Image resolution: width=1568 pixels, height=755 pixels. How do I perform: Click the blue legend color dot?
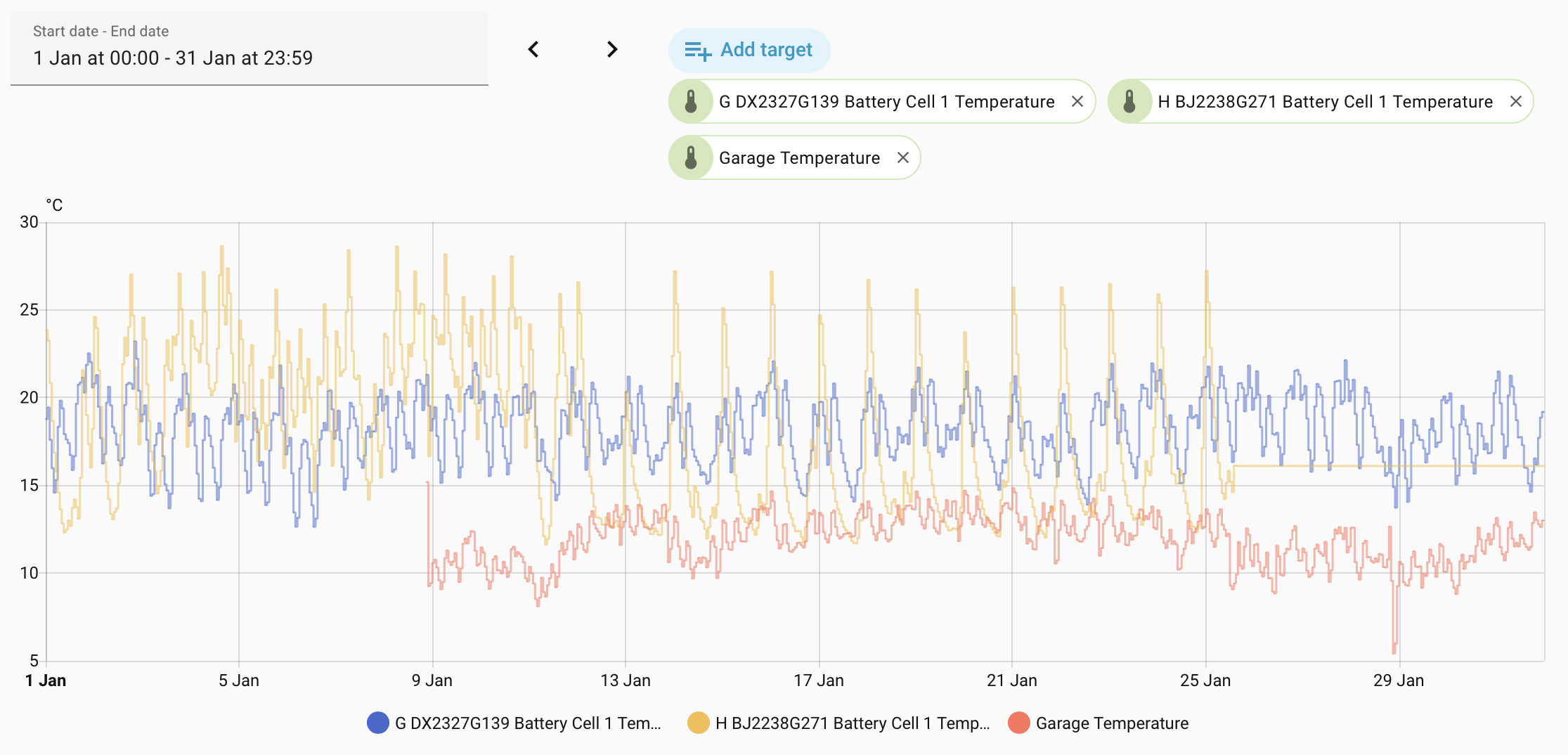pos(378,723)
